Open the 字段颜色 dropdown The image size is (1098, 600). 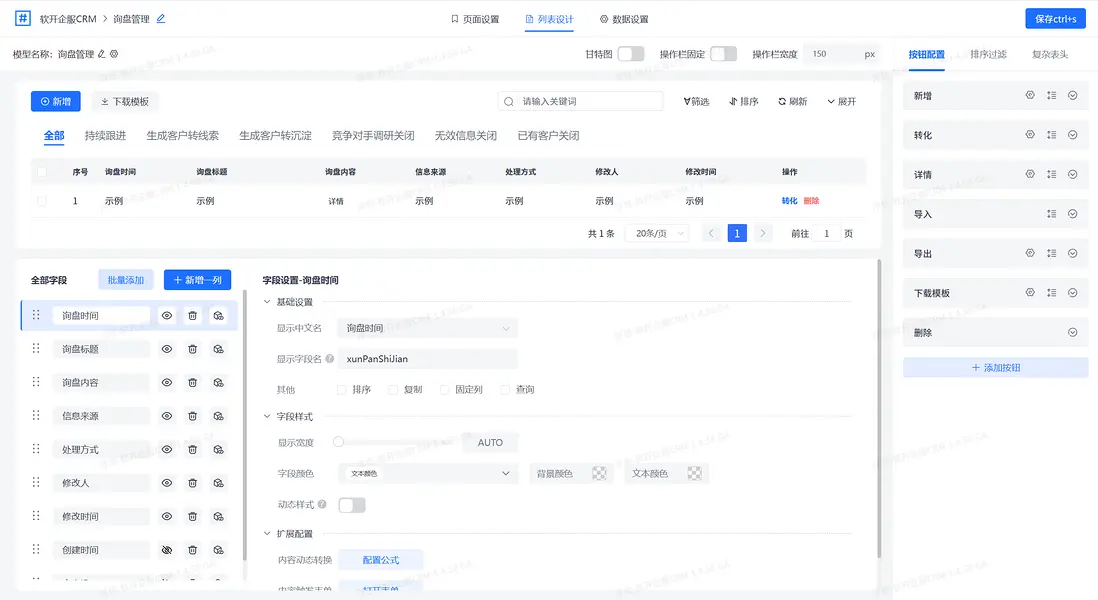427,474
